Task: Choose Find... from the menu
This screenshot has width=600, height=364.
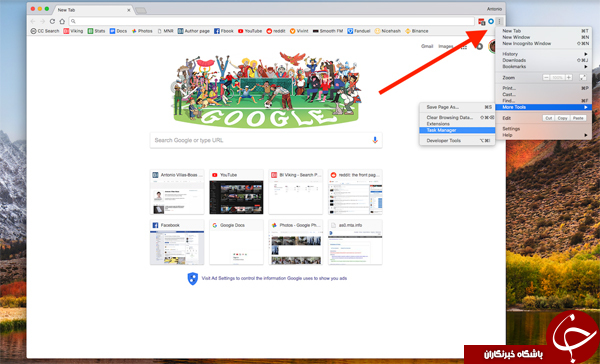Action: pyautogui.click(x=543, y=101)
